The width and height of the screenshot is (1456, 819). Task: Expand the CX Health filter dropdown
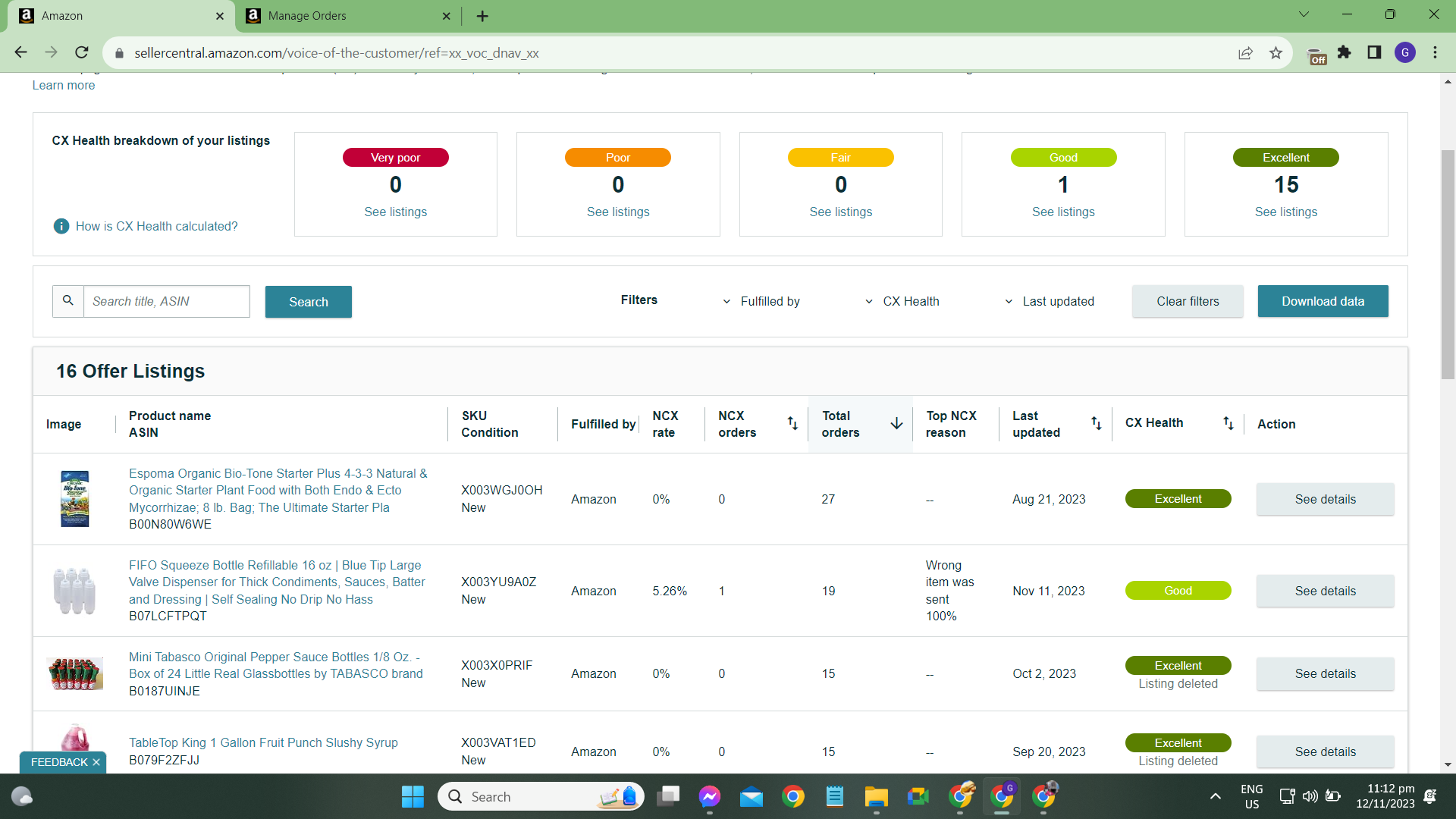pos(902,301)
